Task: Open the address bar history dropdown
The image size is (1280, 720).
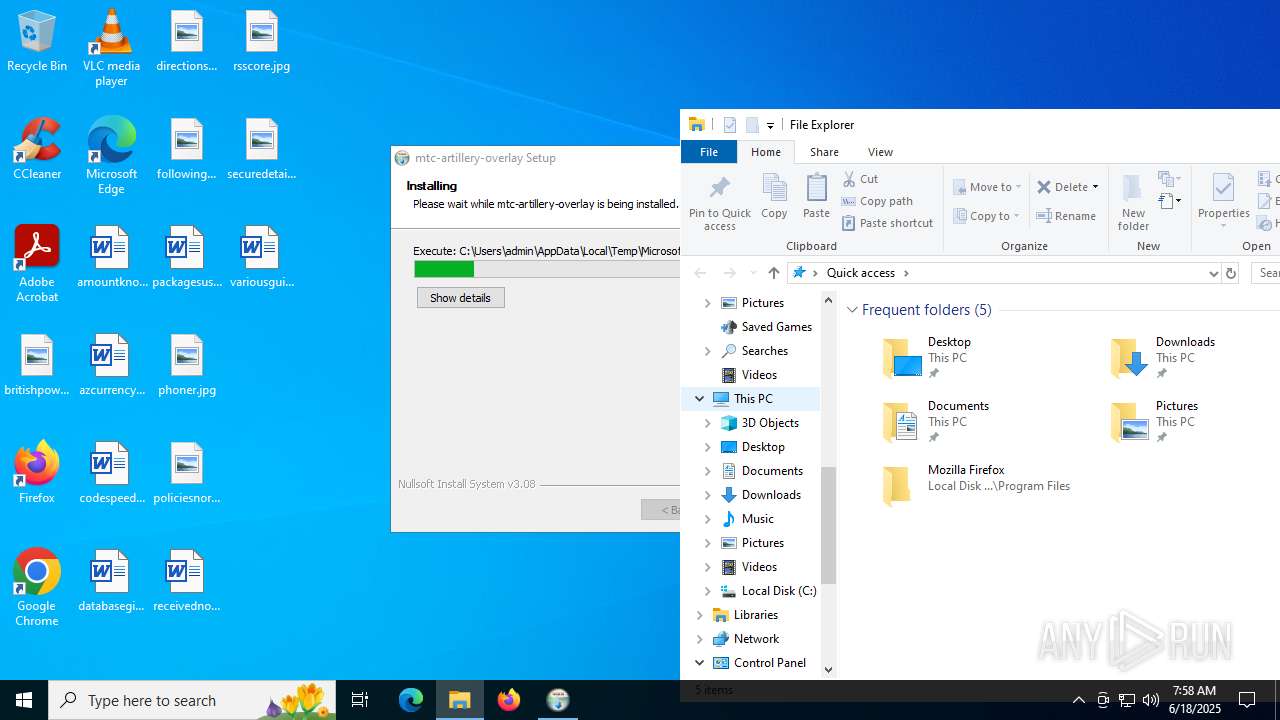Action: click(x=1213, y=273)
